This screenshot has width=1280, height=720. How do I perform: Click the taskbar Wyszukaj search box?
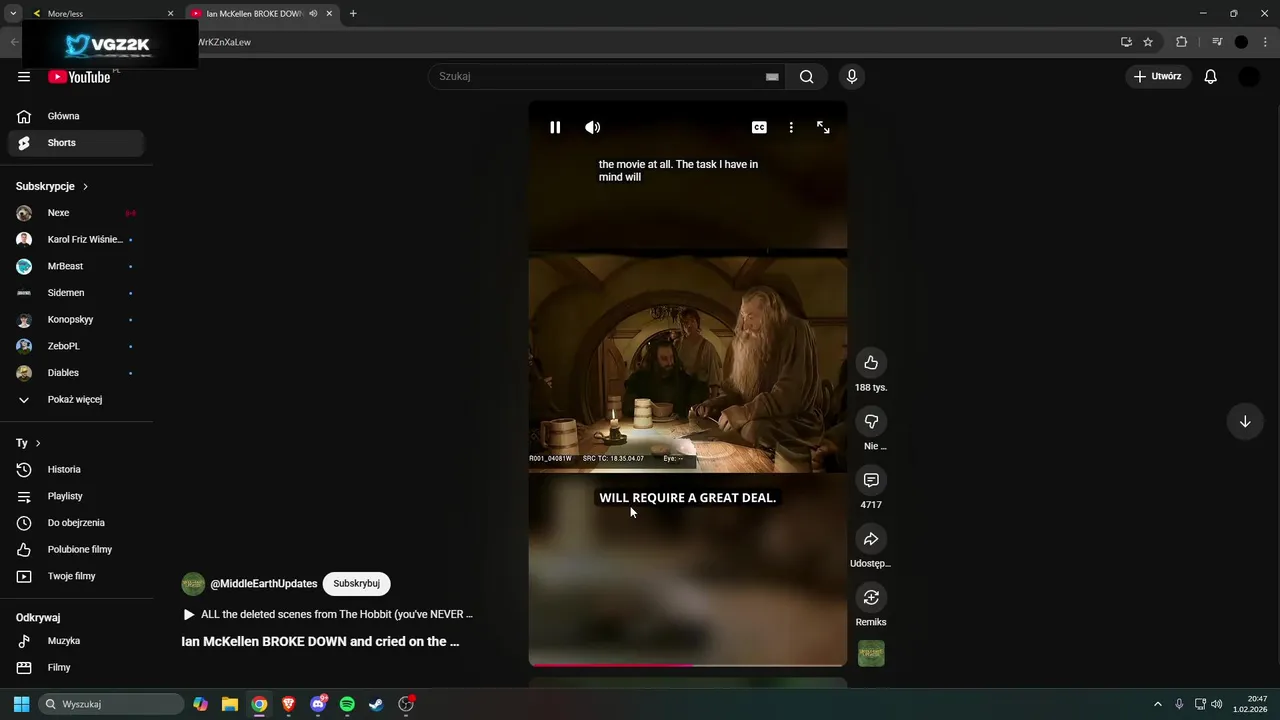point(111,704)
